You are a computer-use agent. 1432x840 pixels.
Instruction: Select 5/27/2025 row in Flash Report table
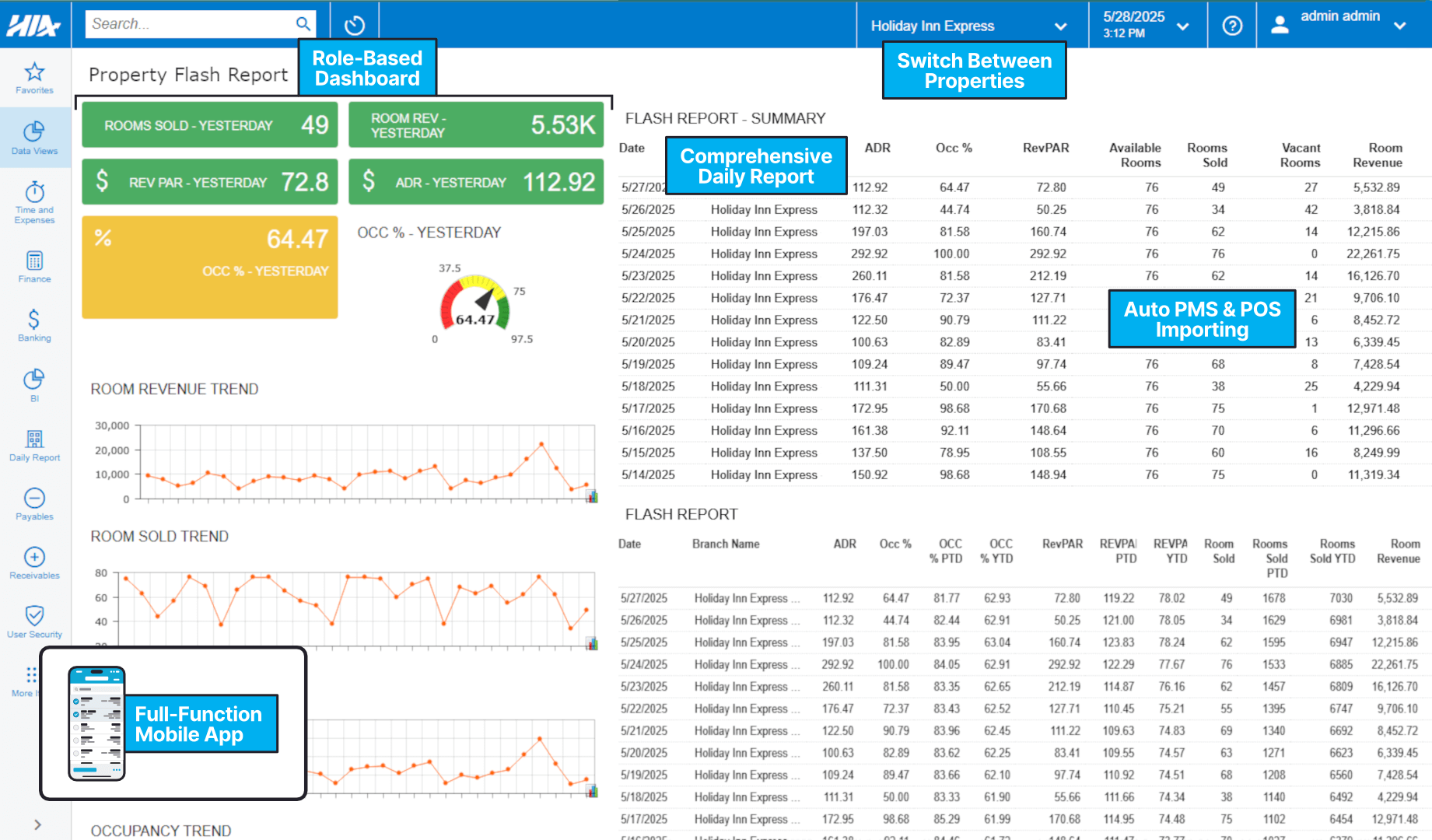coord(1025,598)
